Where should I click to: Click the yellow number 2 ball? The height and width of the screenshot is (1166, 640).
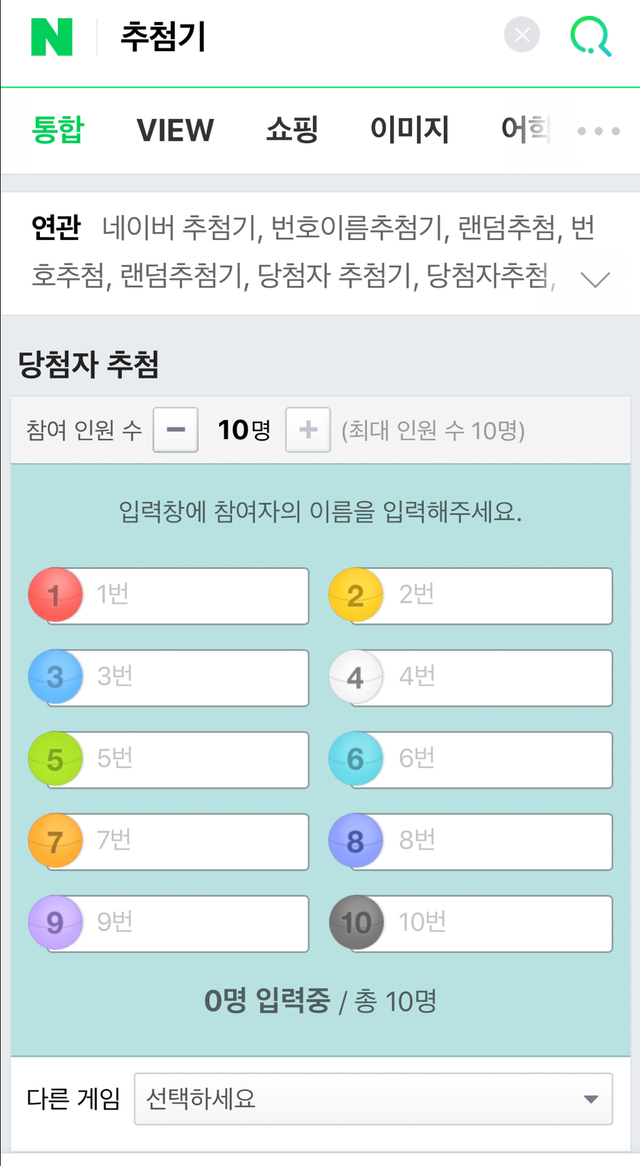tap(356, 596)
